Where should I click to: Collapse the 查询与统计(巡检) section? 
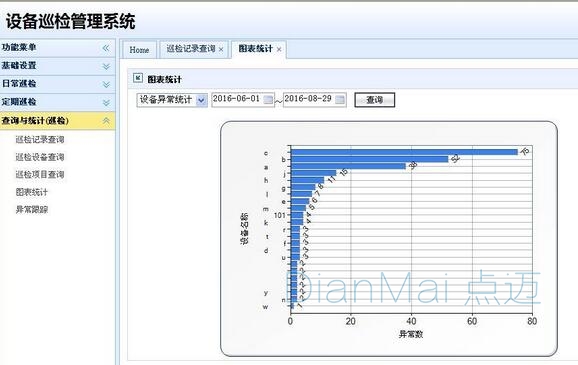(106, 121)
